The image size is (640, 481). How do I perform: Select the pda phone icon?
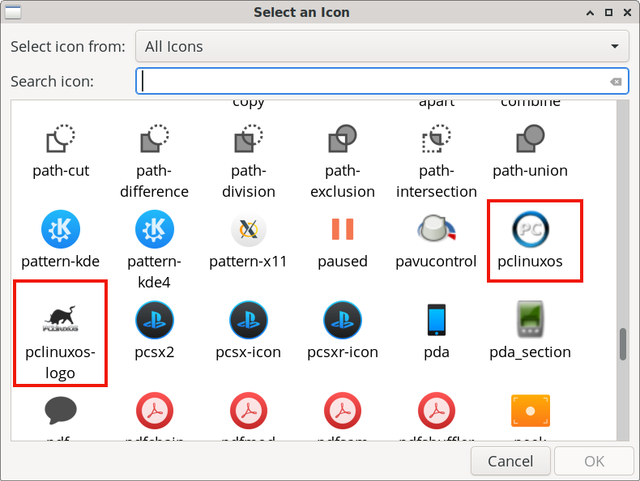436,320
